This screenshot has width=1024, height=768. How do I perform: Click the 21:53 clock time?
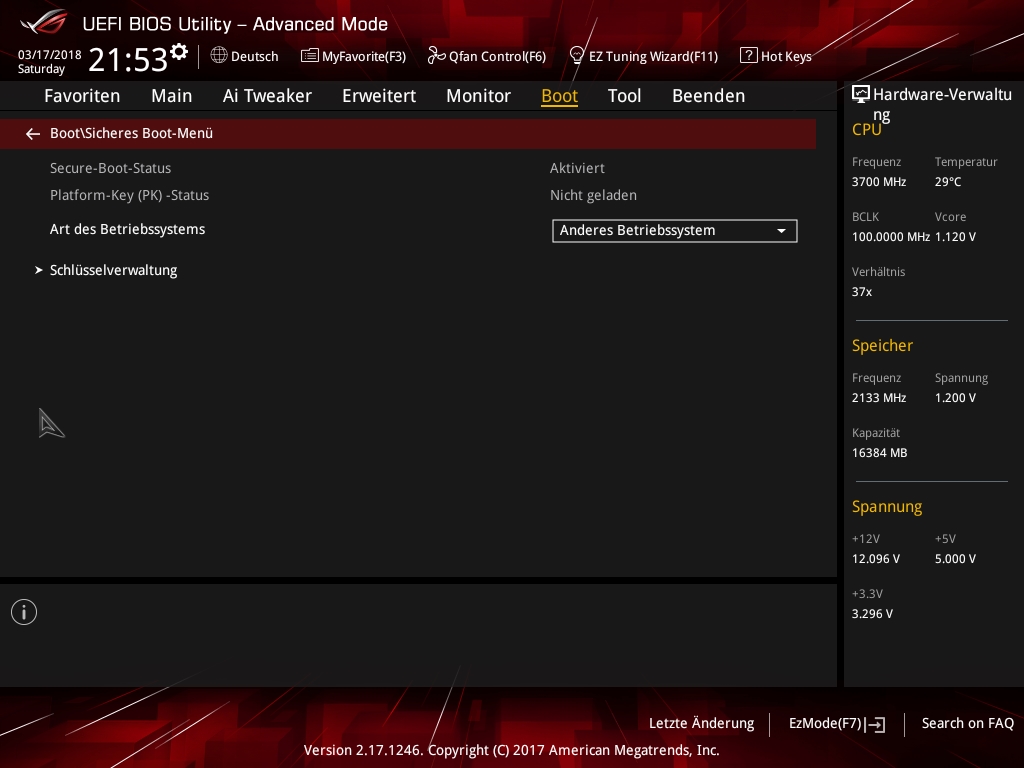[x=128, y=59]
